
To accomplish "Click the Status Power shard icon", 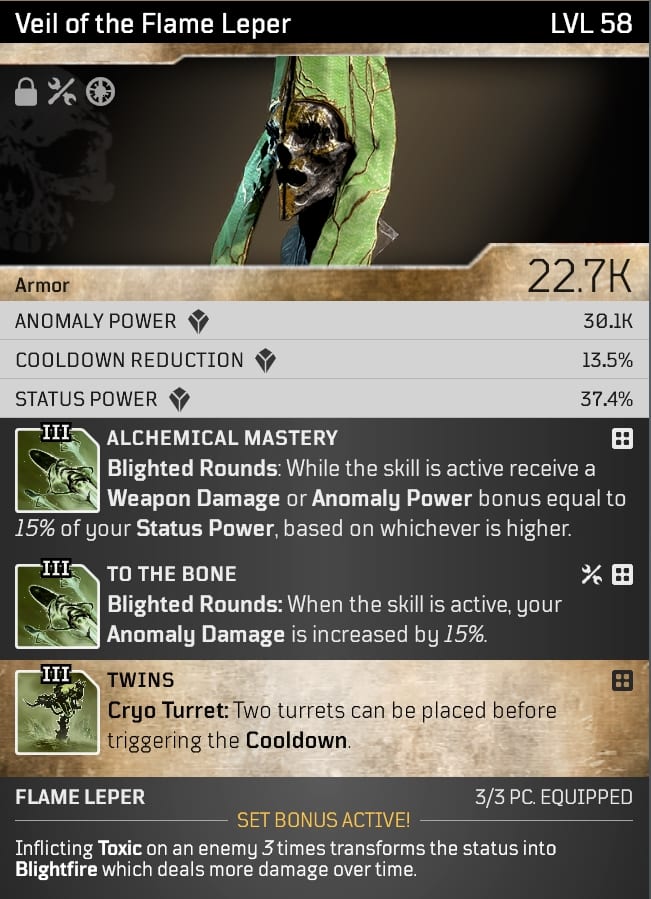I will pyautogui.click(x=180, y=400).
